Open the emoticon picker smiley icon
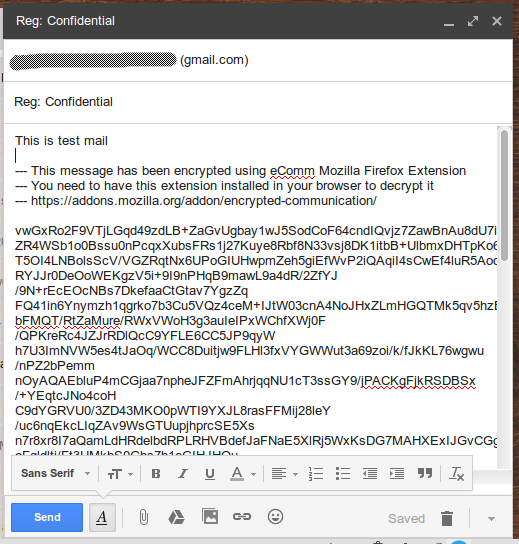 coord(275,517)
